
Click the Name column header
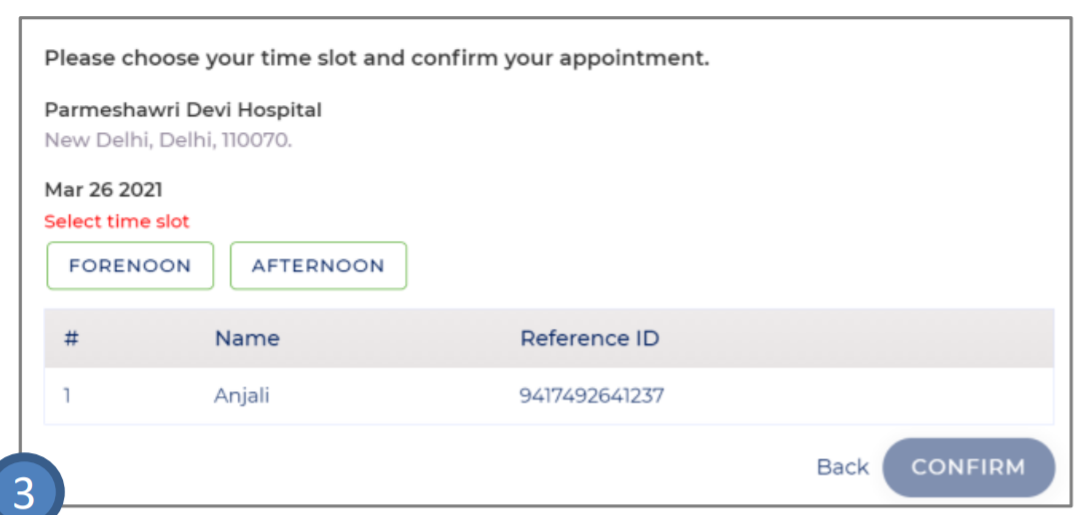(247, 338)
